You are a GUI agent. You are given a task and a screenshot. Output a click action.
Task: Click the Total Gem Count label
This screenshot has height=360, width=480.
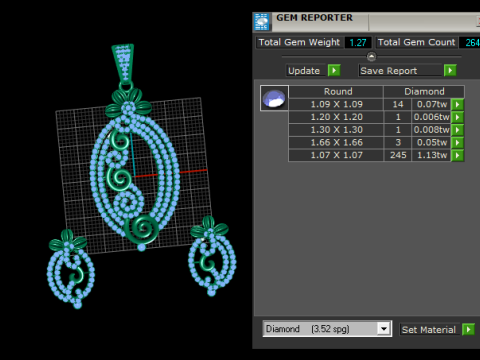coord(416,42)
